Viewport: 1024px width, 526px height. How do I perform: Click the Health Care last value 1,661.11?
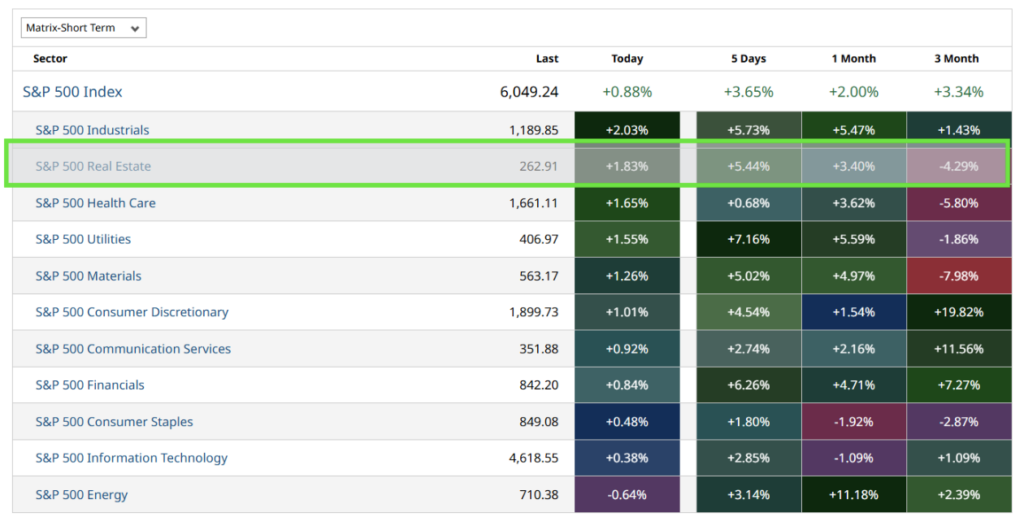pyautogui.click(x=534, y=203)
